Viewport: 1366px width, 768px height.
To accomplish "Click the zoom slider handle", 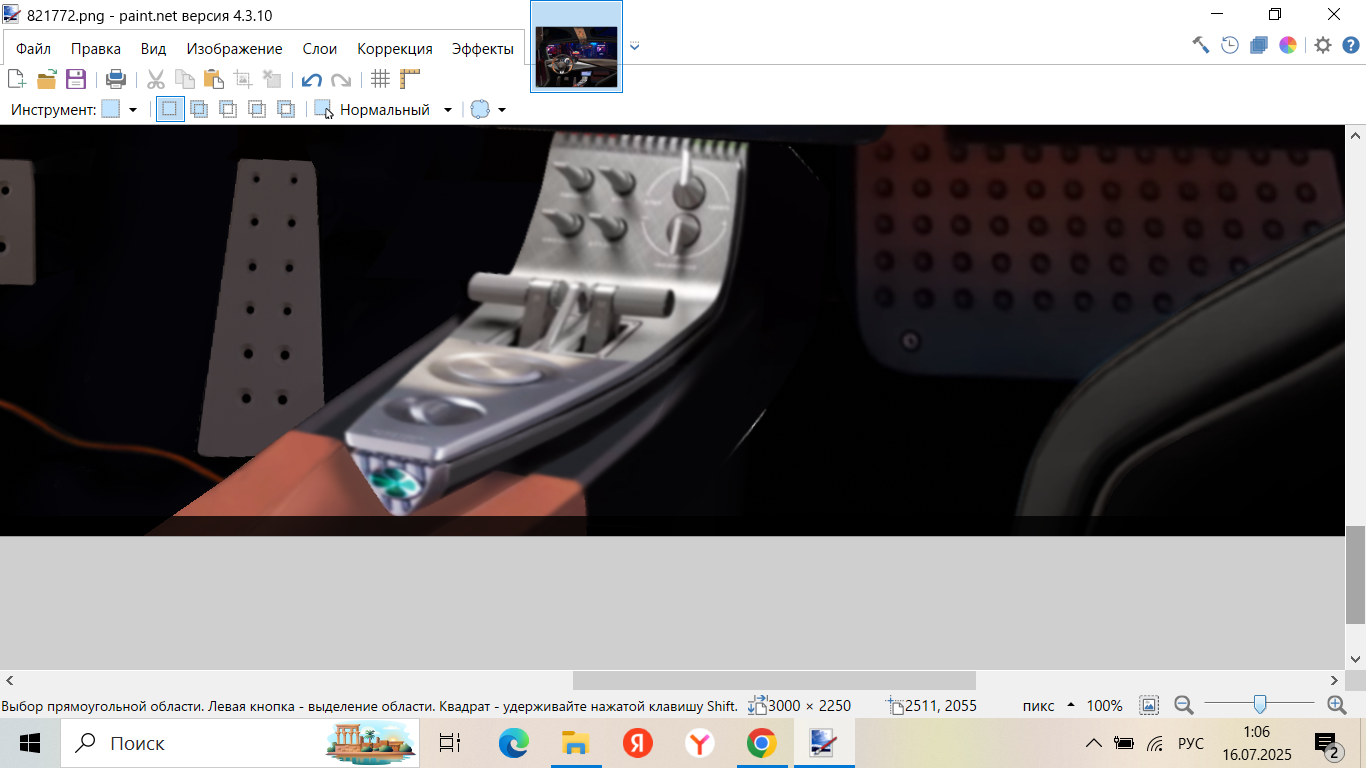I will 1260,705.
